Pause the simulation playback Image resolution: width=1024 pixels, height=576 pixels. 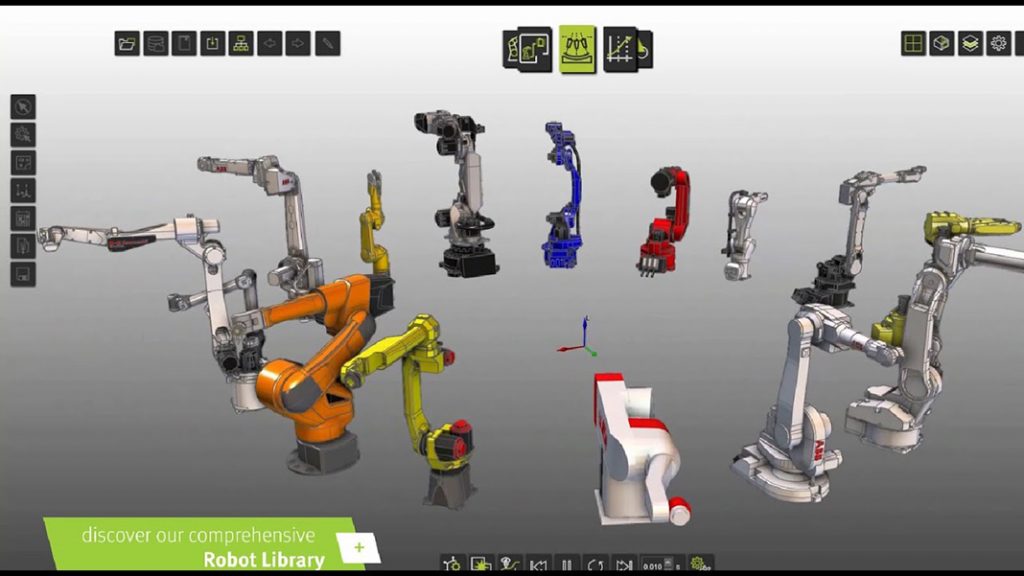(x=567, y=564)
